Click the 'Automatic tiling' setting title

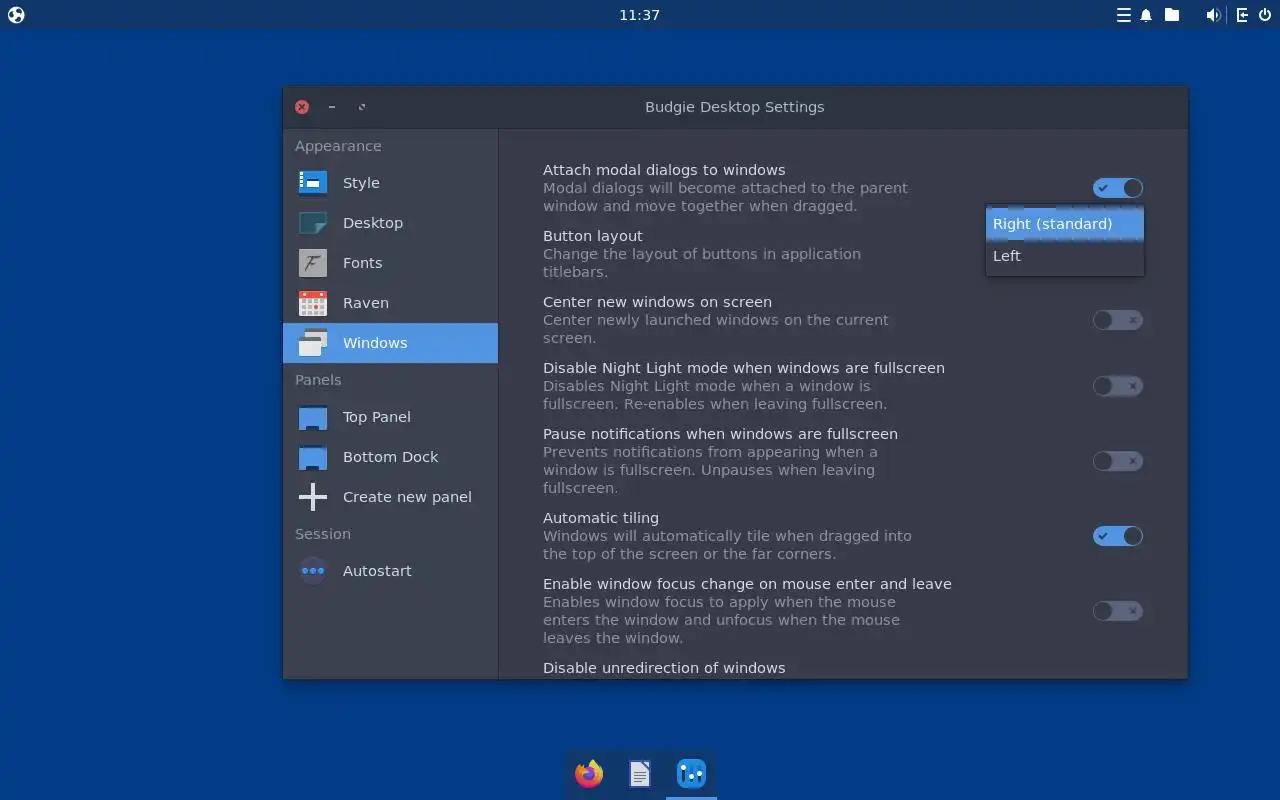(x=601, y=518)
